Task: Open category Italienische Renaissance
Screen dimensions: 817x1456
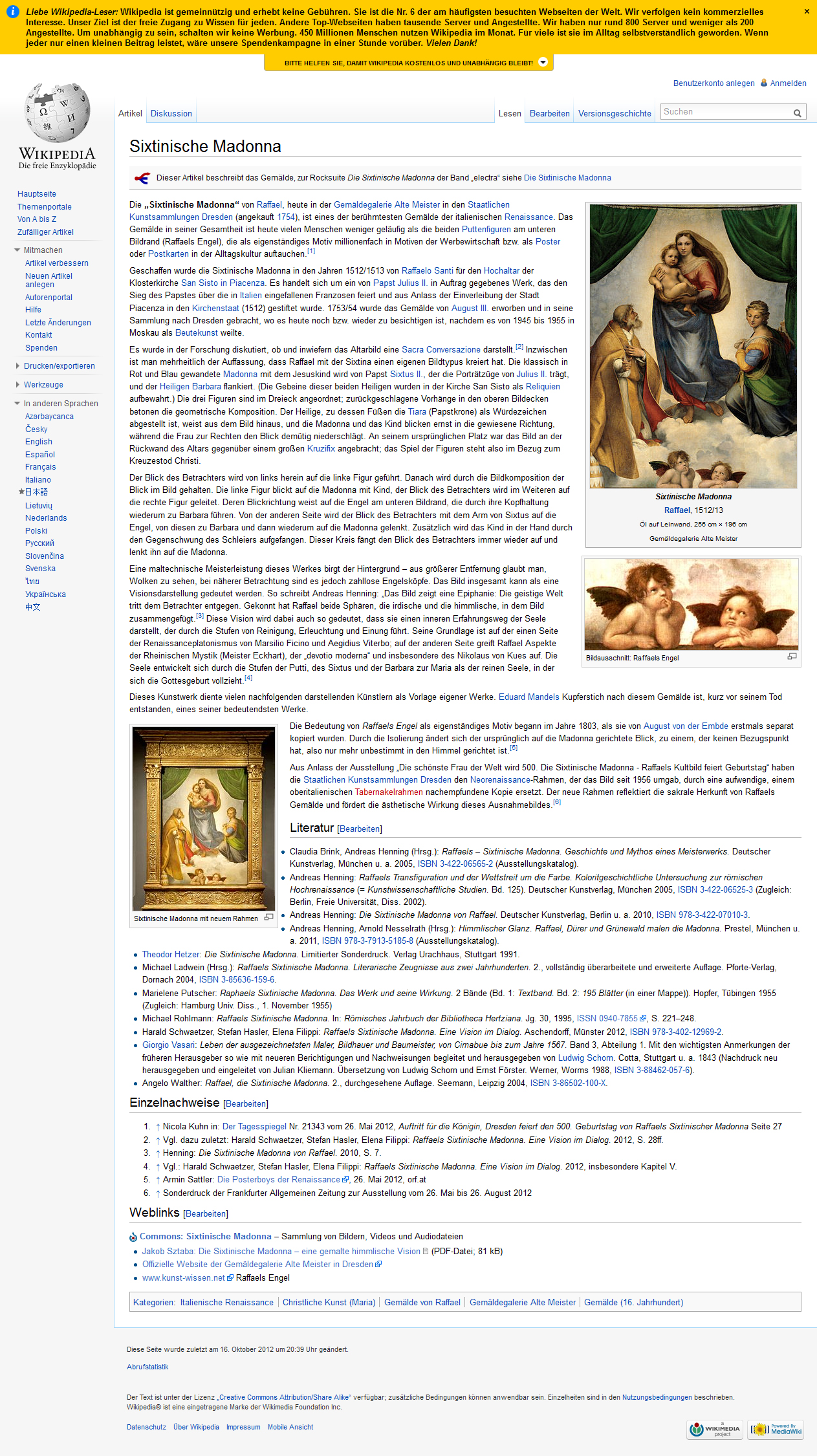Action: pos(227,1303)
